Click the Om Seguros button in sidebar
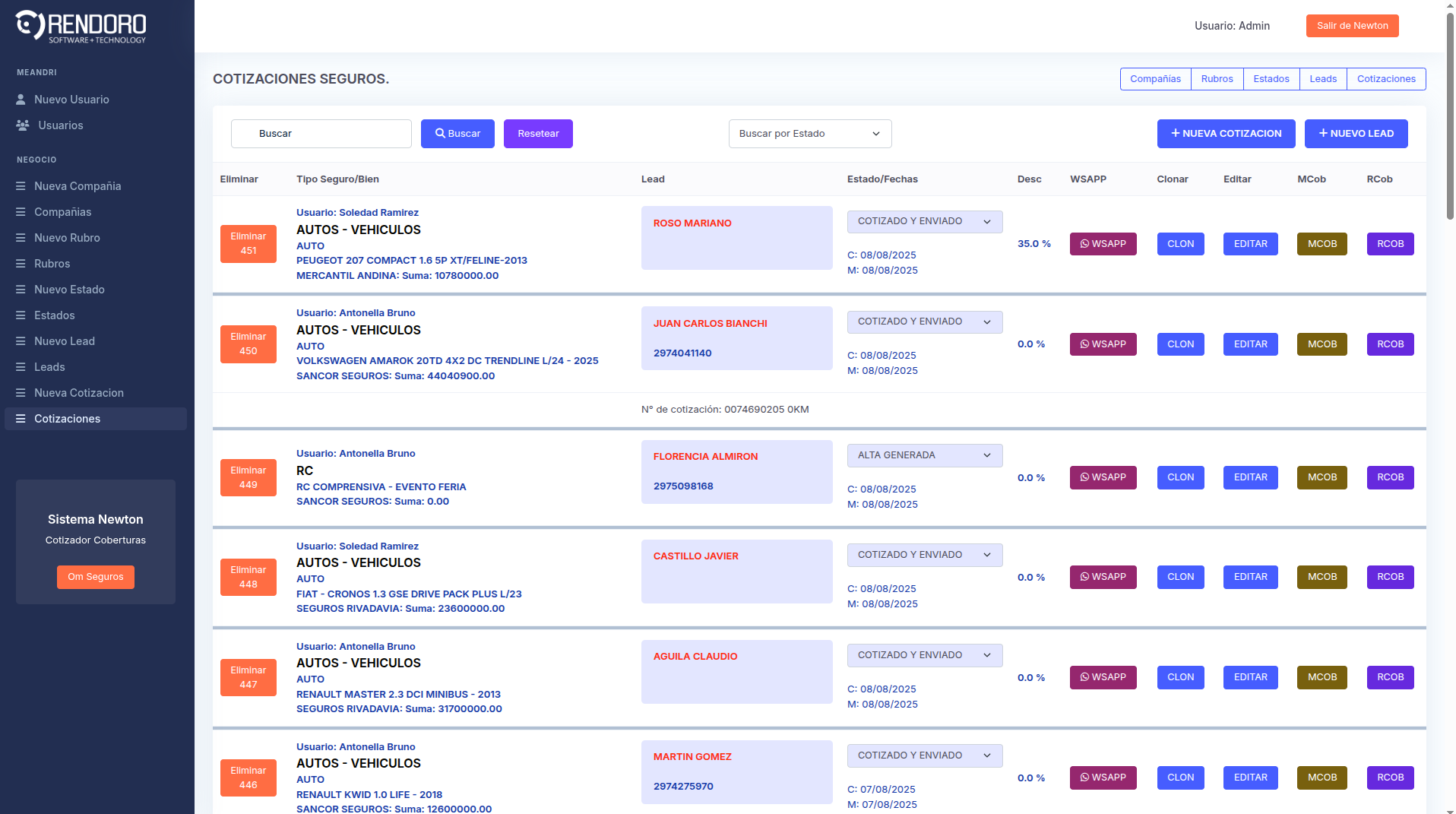 [96, 577]
